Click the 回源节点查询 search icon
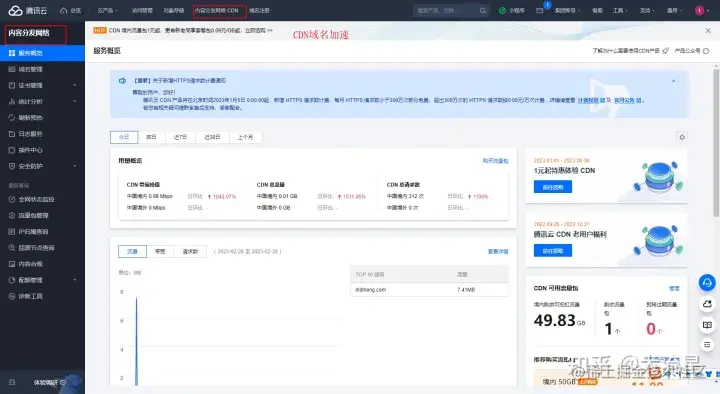The height and width of the screenshot is (394, 720). (x=12, y=248)
